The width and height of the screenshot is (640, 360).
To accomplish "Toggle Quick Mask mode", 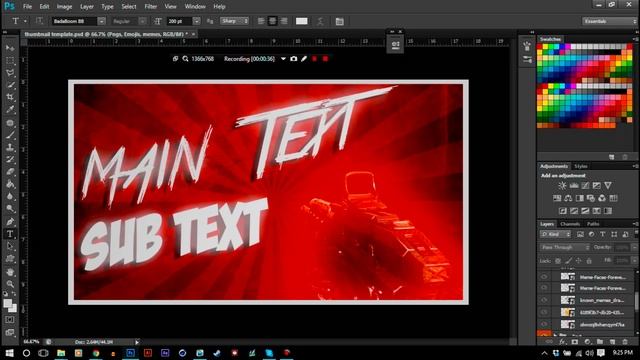I will 10,320.
